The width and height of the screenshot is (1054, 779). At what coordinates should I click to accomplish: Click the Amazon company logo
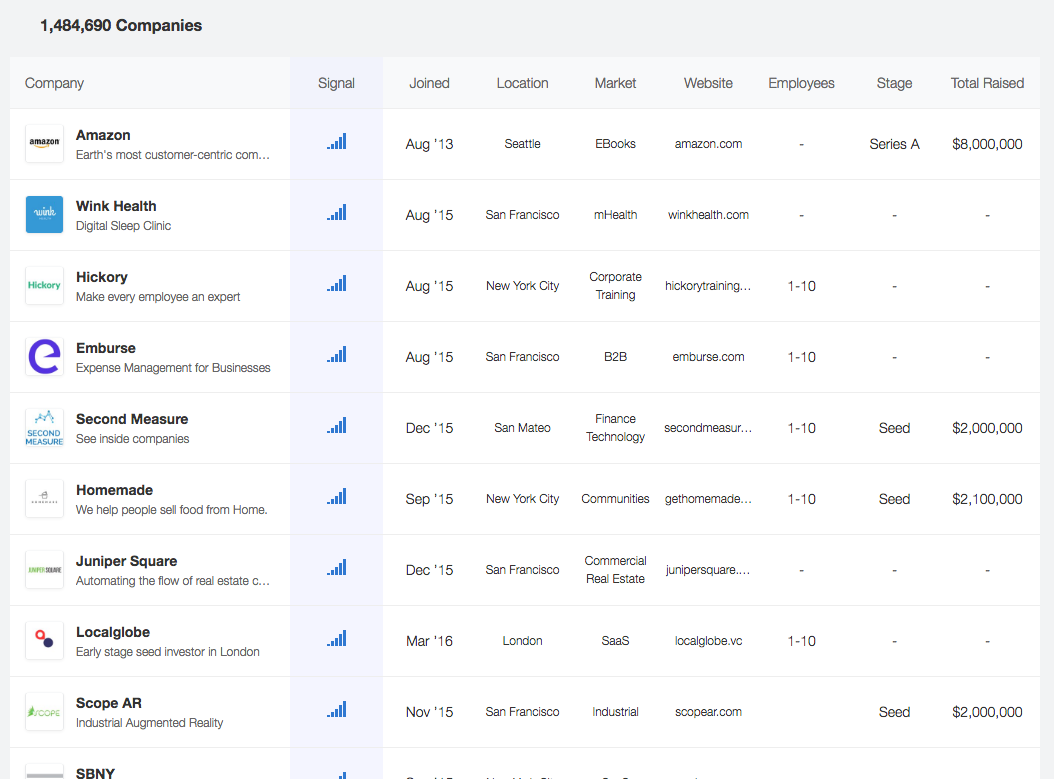tap(44, 144)
